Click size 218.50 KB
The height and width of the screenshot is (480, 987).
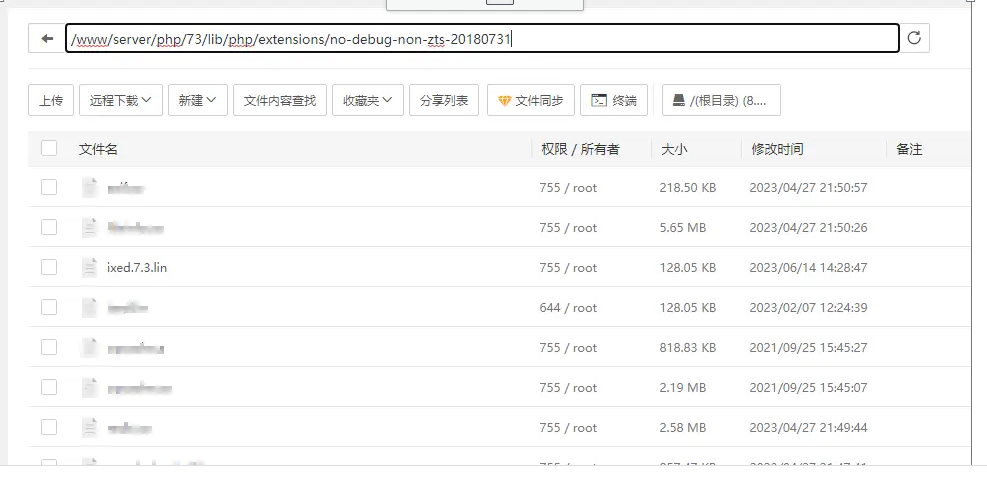click(688, 187)
